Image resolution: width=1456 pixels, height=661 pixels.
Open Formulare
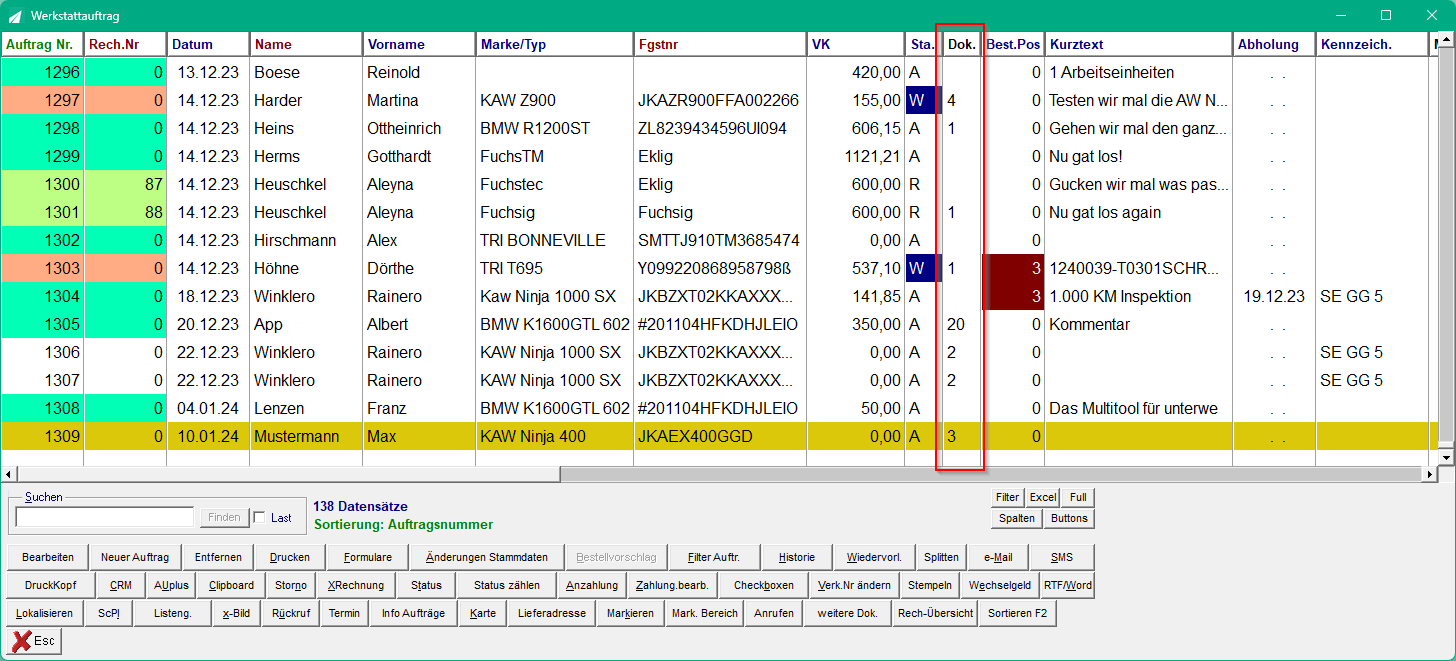coord(368,557)
